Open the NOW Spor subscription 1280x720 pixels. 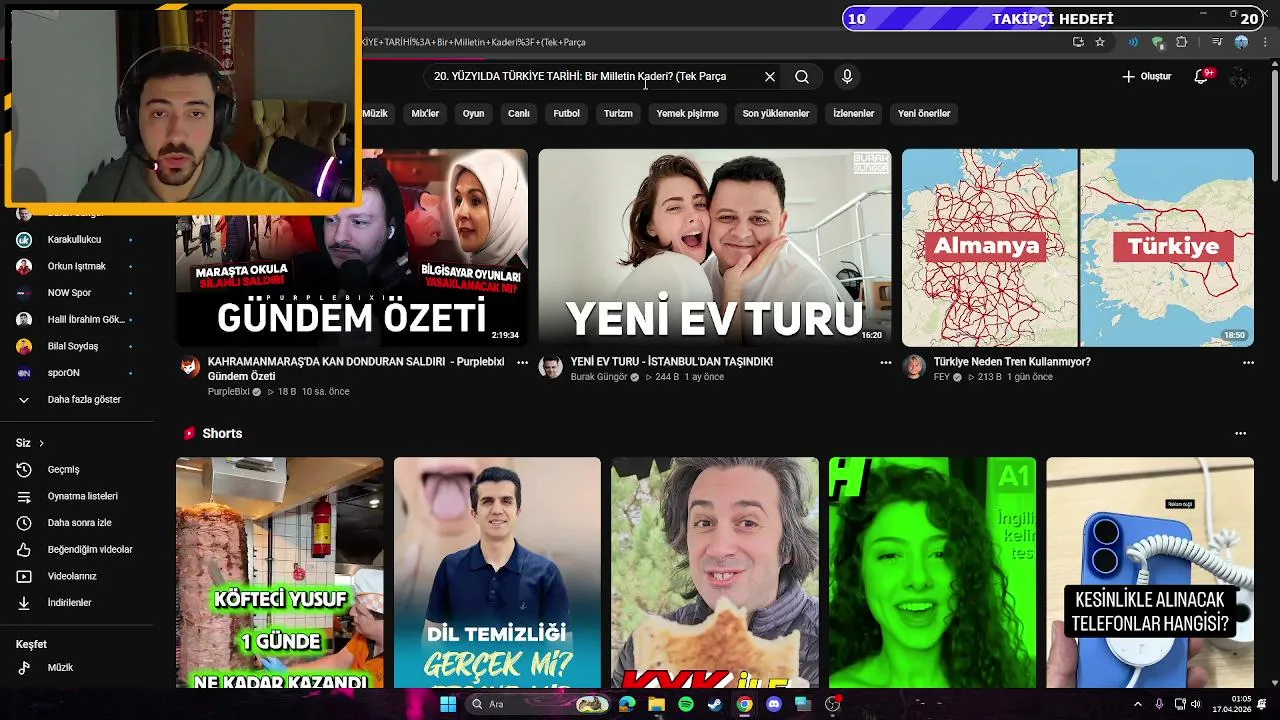click(76, 293)
